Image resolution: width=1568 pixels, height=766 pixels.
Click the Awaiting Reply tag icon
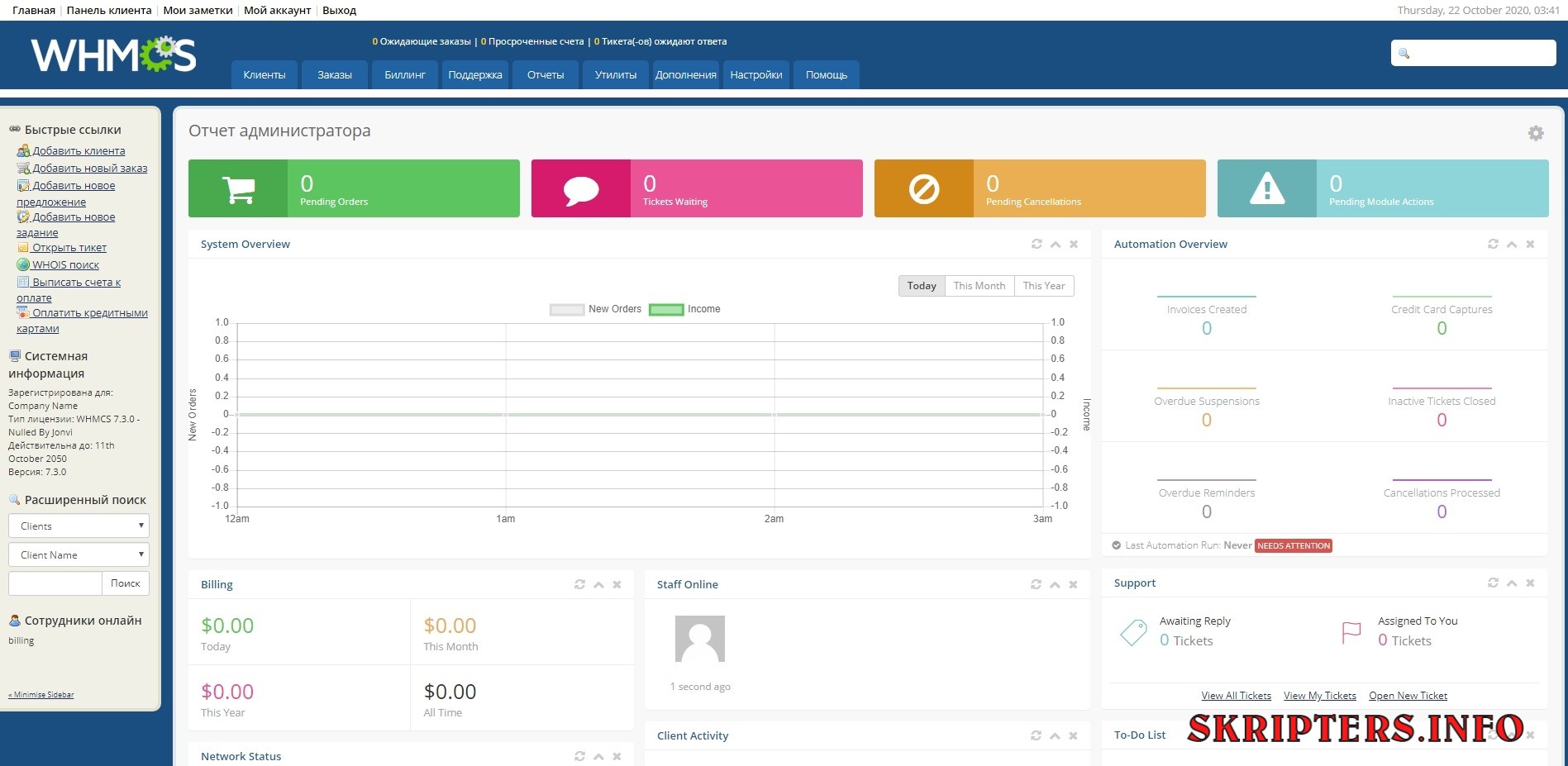point(1133,632)
